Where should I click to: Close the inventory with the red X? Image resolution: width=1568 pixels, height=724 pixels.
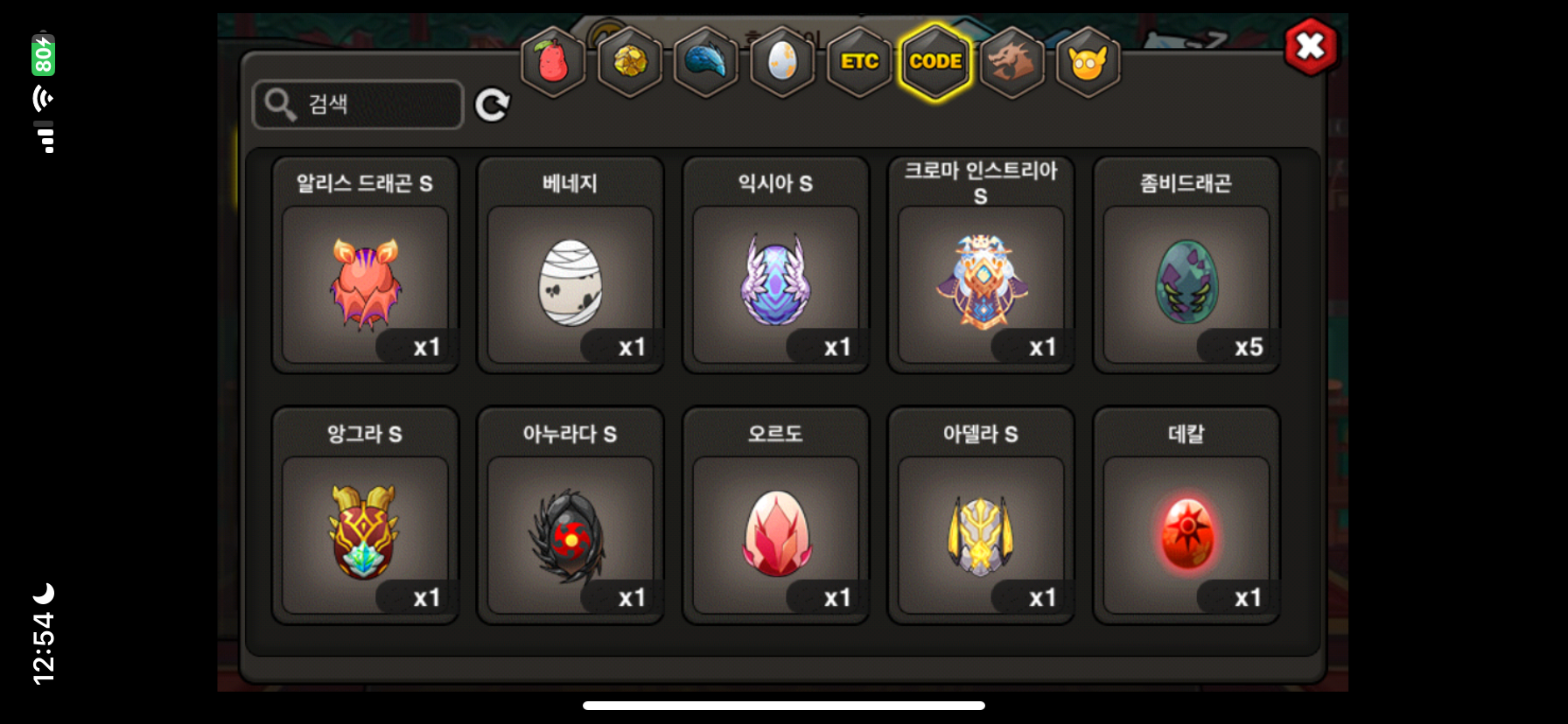pyautogui.click(x=1311, y=45)
